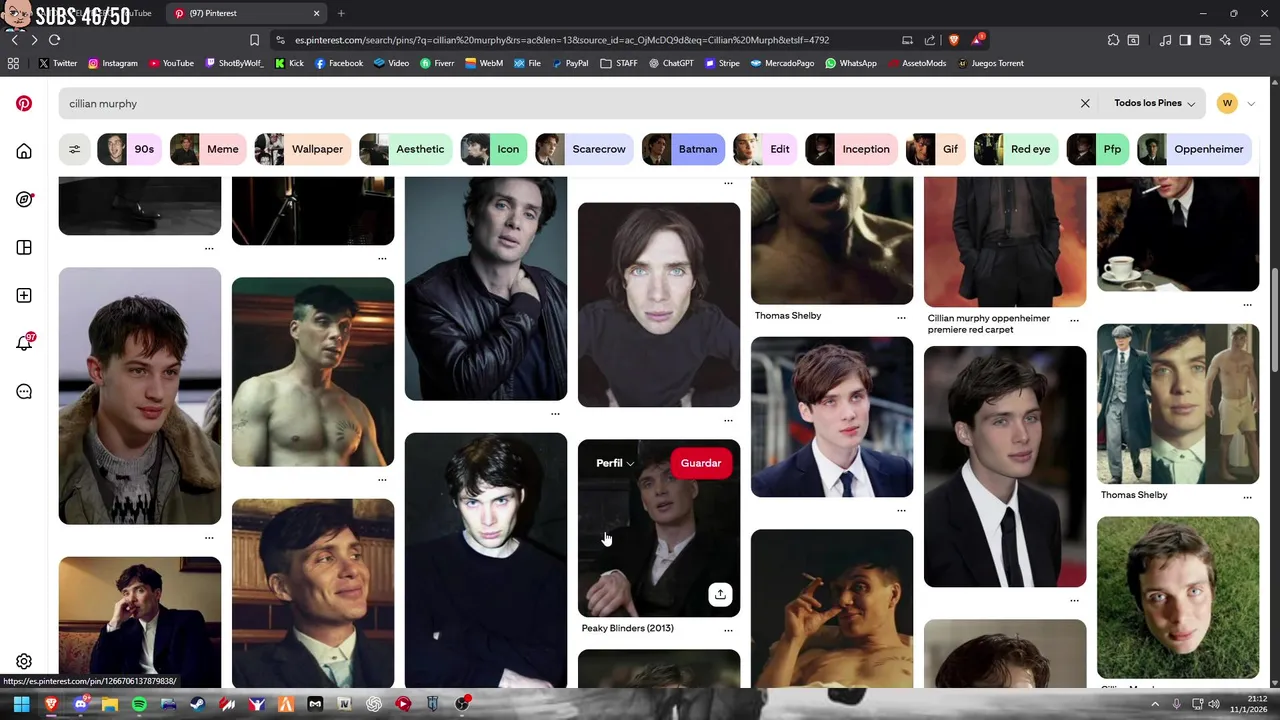Open Spotify from the taskbar
Viewport: 1280px width, 720px height.
[139, 704]
